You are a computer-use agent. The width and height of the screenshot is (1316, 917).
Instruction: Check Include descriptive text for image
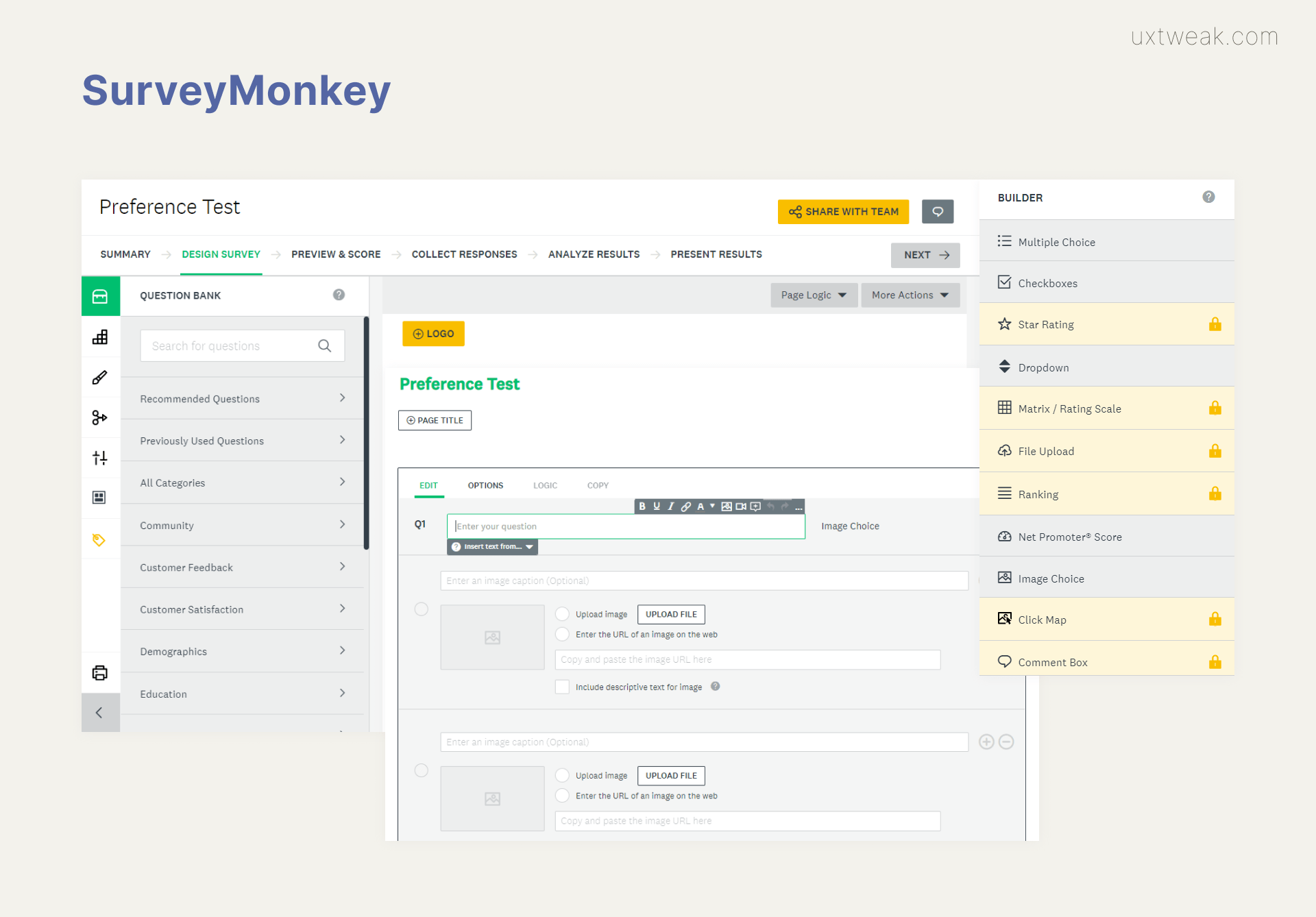pos(562,687)
